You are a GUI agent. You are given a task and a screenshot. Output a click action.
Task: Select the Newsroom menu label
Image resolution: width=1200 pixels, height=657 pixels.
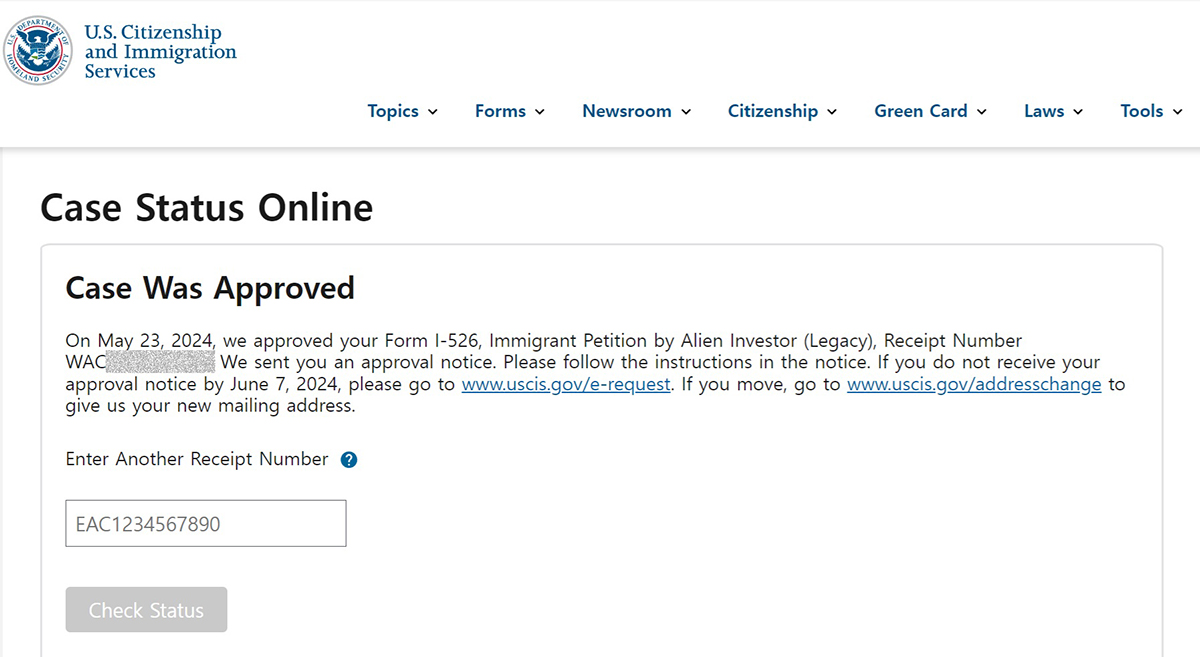(x=627, y=111)
